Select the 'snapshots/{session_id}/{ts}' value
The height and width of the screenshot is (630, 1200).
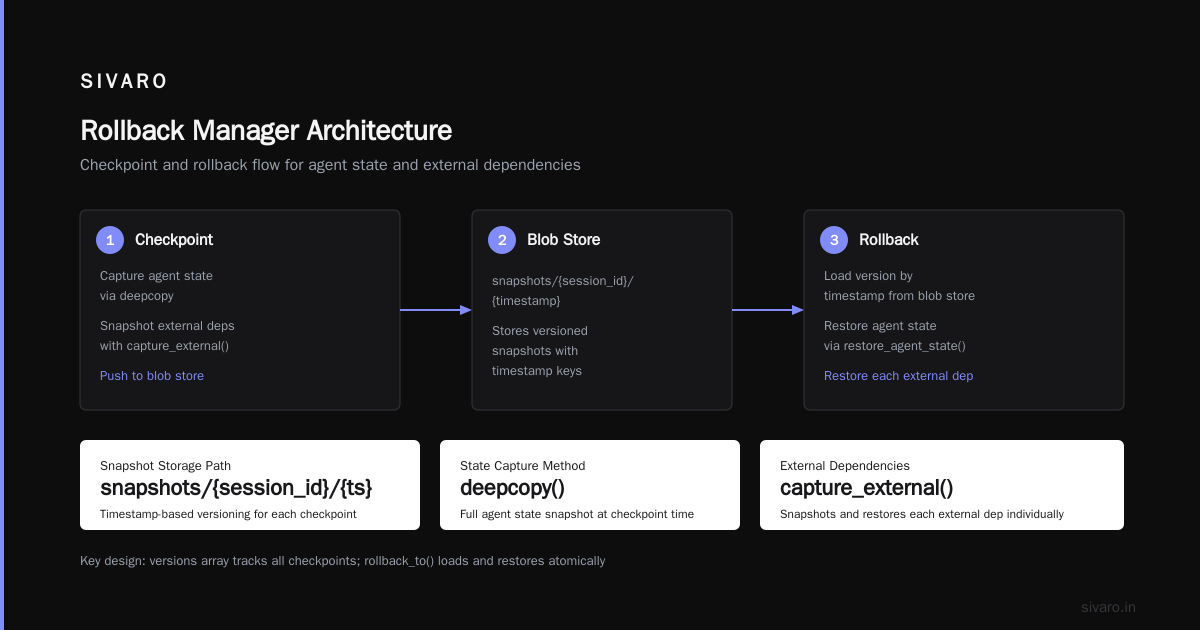coord(236,489)
